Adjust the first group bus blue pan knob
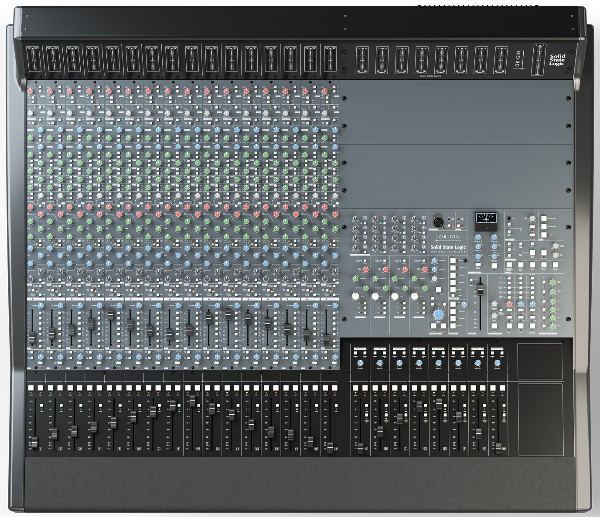The width and height of the screenshot is (600, 517). click(360, 363)
